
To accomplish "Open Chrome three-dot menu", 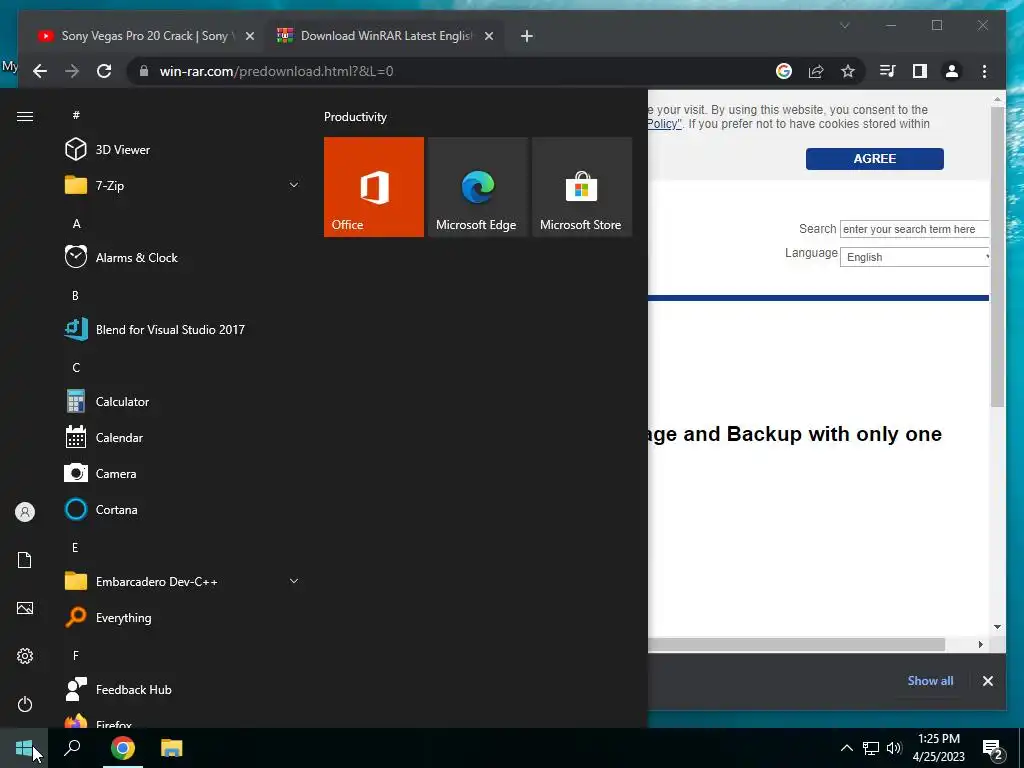I will point(984,71).
